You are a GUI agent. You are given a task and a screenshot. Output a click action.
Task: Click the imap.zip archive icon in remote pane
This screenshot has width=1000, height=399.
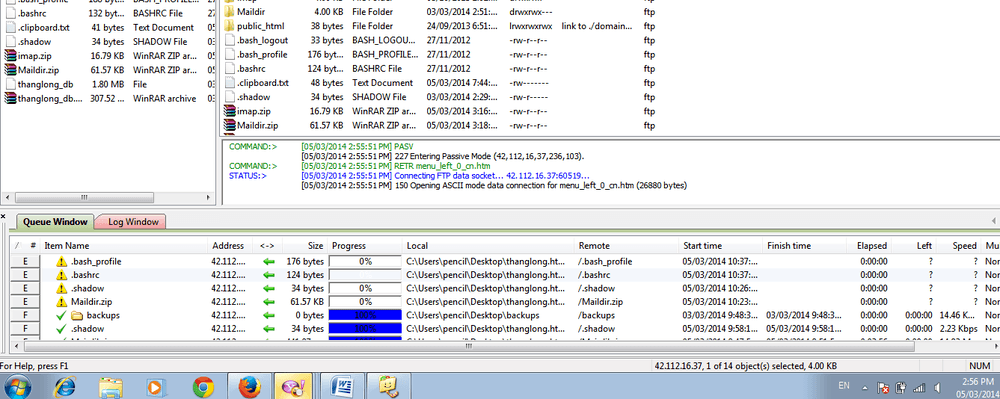229,111
